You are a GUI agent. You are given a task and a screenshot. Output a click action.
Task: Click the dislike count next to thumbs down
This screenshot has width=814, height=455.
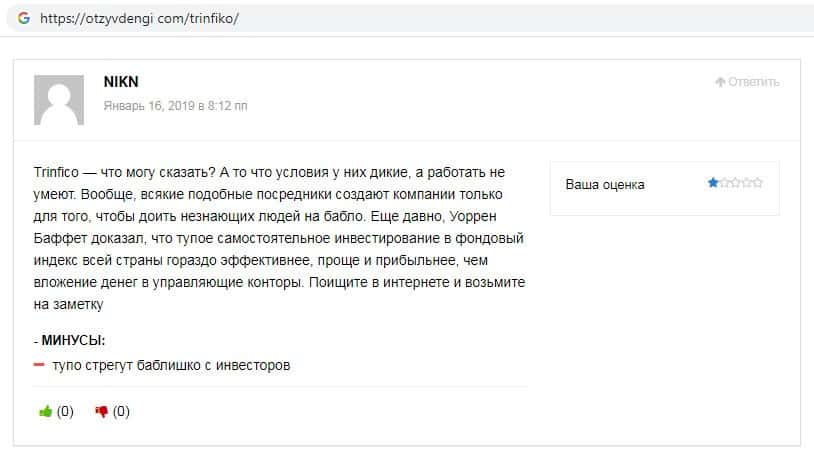point(121,411)
